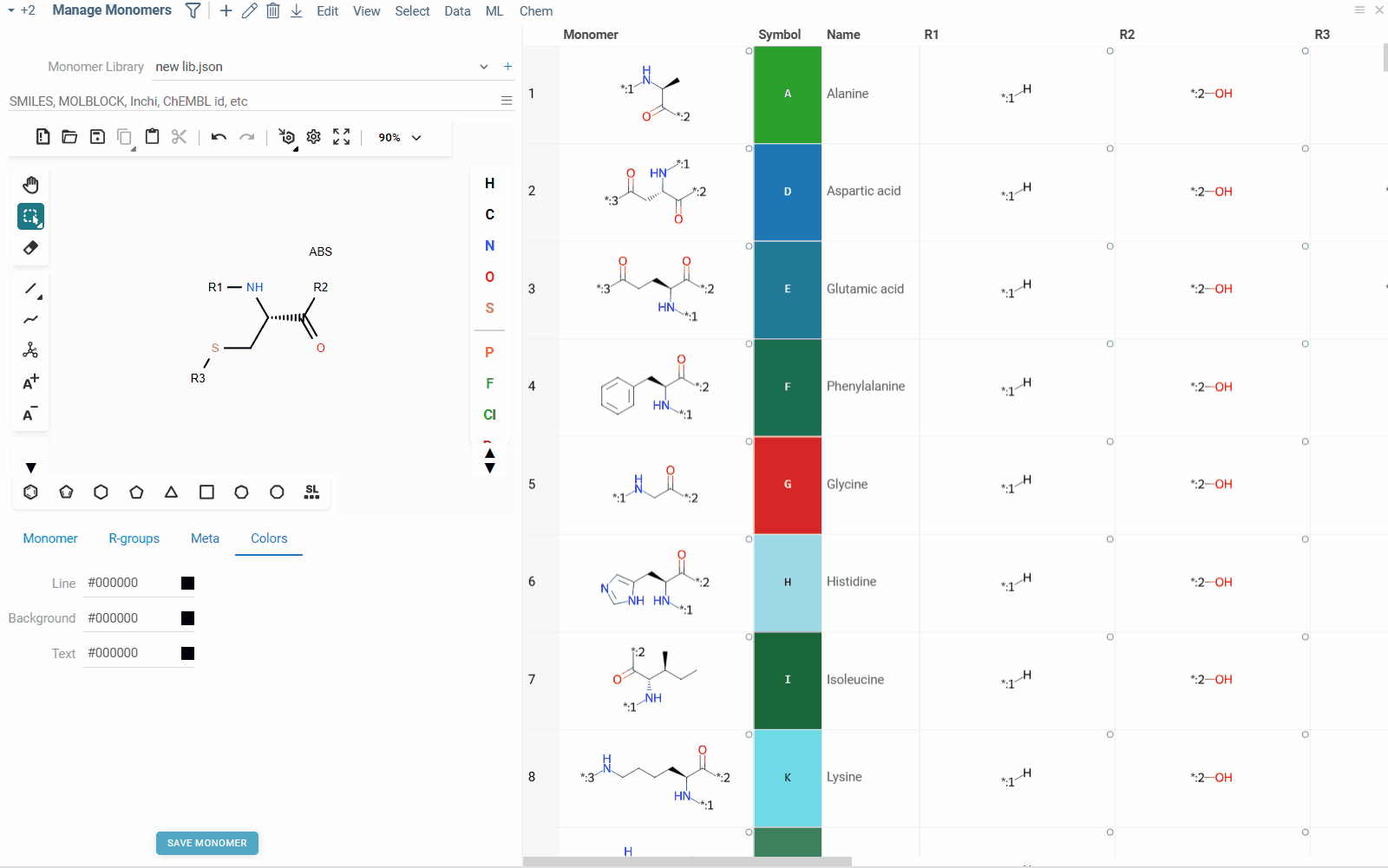Image resolution: width=1388 pixels, height=868 pixels.
Task: Pick the single Bond tool
Action: click(x=30, y=290)
